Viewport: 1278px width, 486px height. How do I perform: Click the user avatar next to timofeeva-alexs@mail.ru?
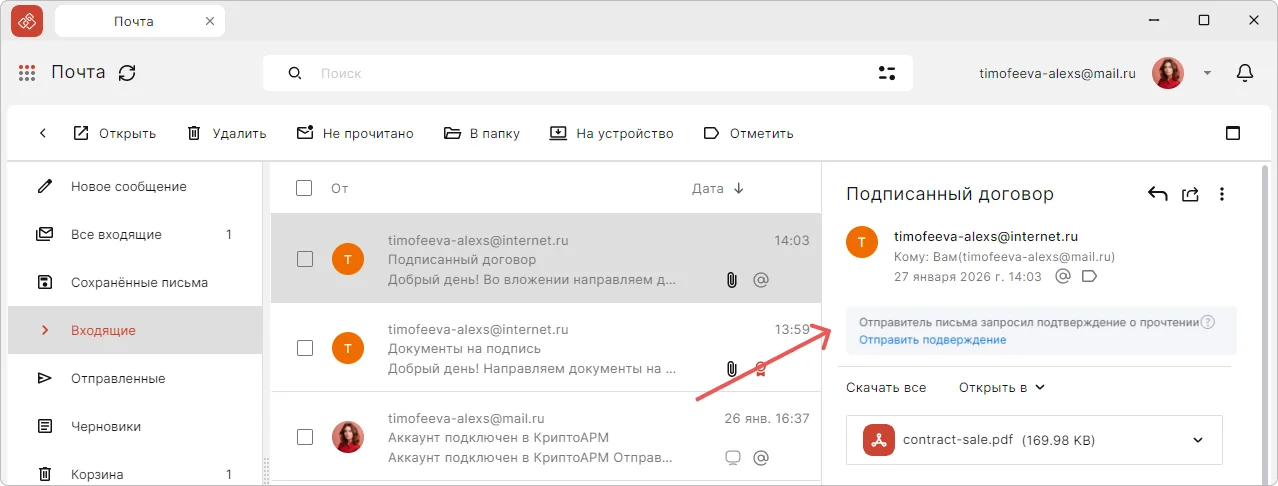pyautogui.click(x=1168, y=73)
